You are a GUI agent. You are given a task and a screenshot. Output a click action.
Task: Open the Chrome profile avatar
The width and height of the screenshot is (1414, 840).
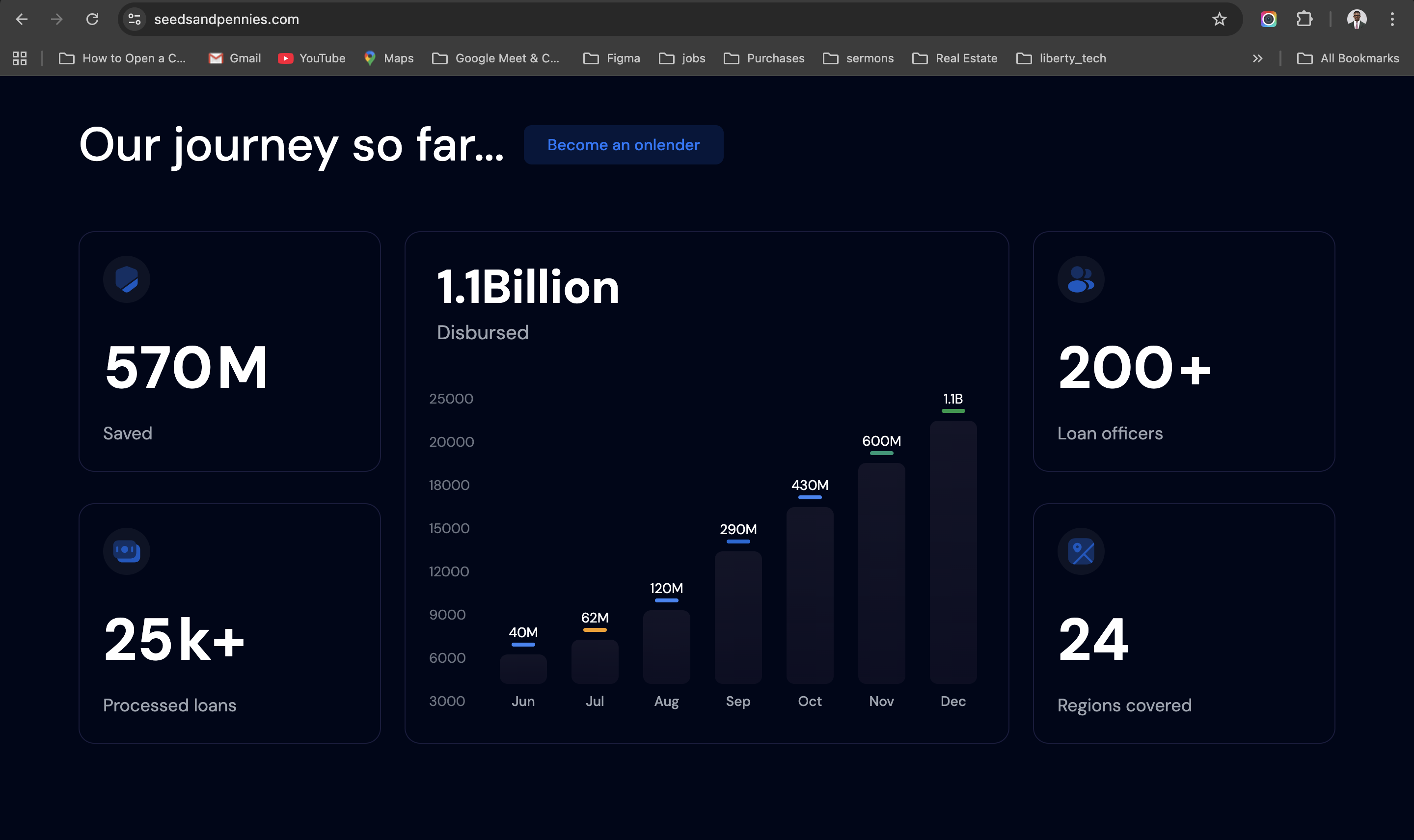pos(1356,19)
